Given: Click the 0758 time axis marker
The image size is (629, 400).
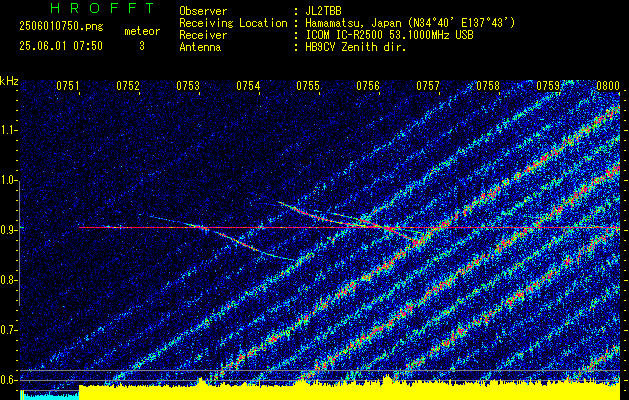Looking at the screenshot, I should (x=488, y=86).
